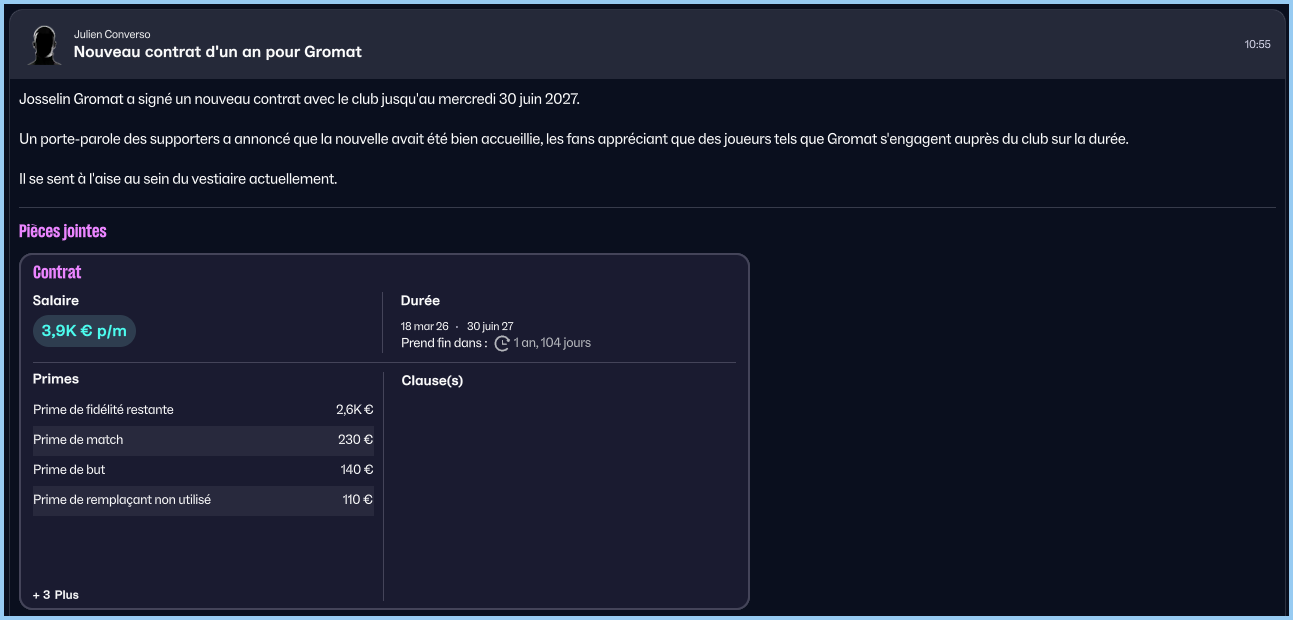The width and height of the screenshot is (1293, 620).
Task: Select the 'Prime de remplaçant non utilisé' row
Action: pos(203,500)
